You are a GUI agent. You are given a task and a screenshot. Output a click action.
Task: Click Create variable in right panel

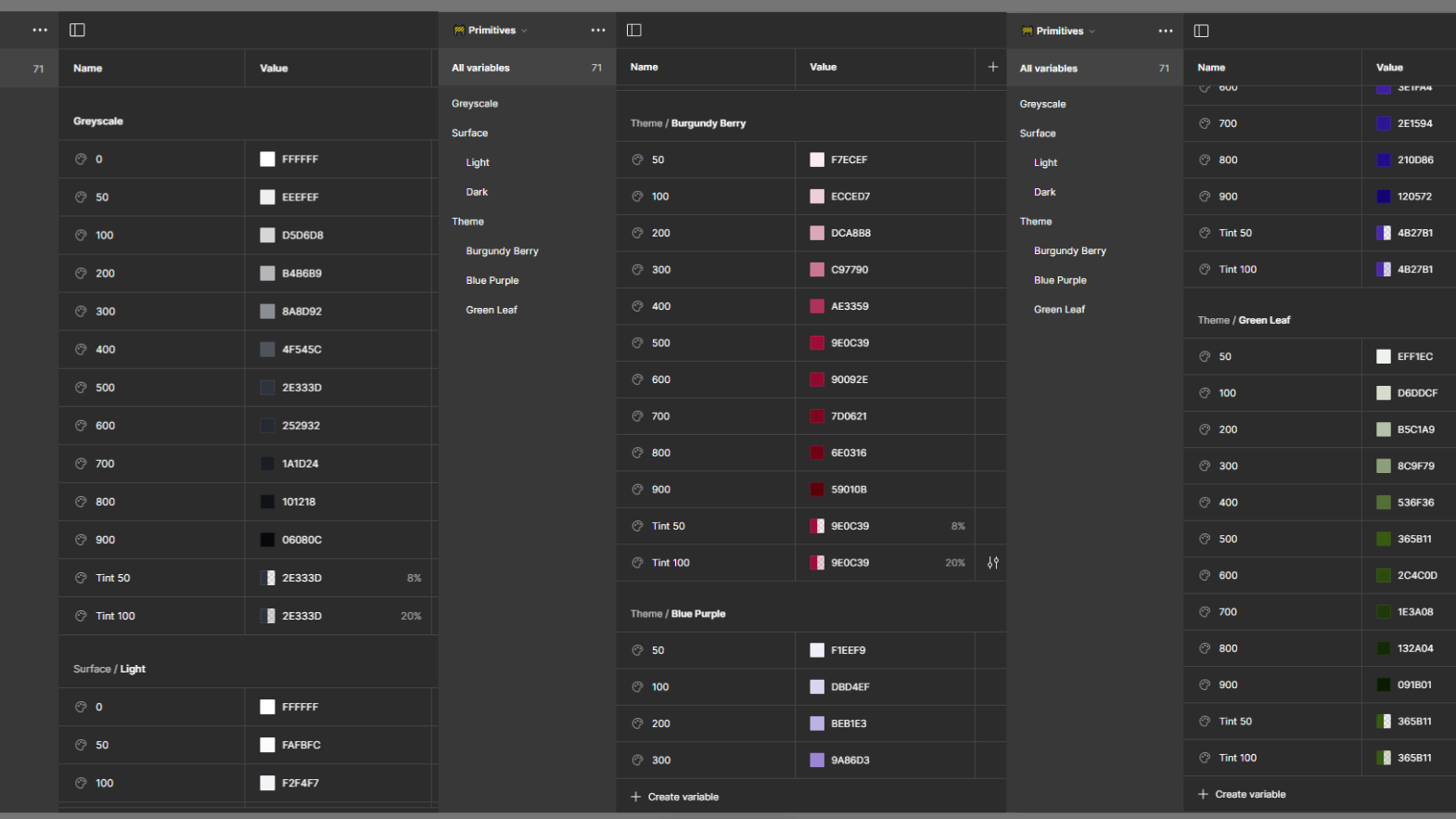tap(1242, 794)
